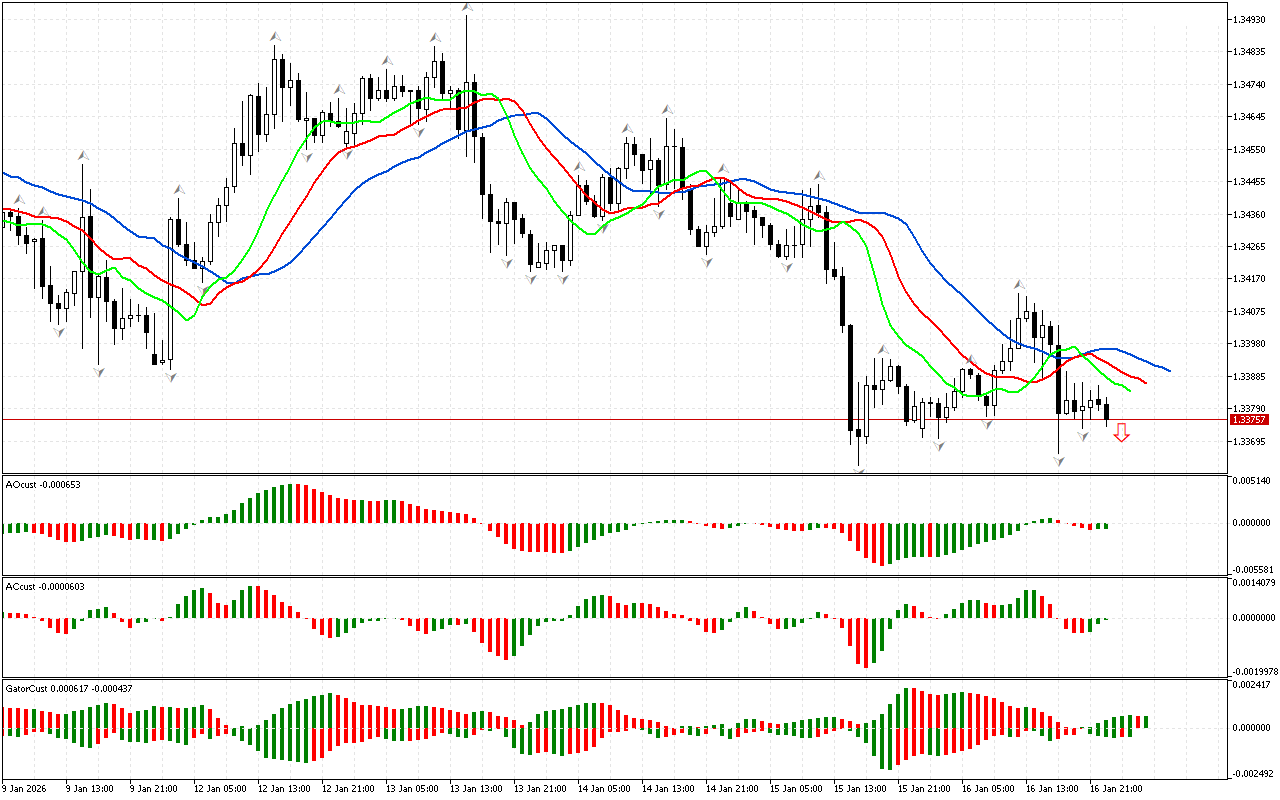
Task: Click the last green bar in the AOcust histogram
Action: (1106, 525)
